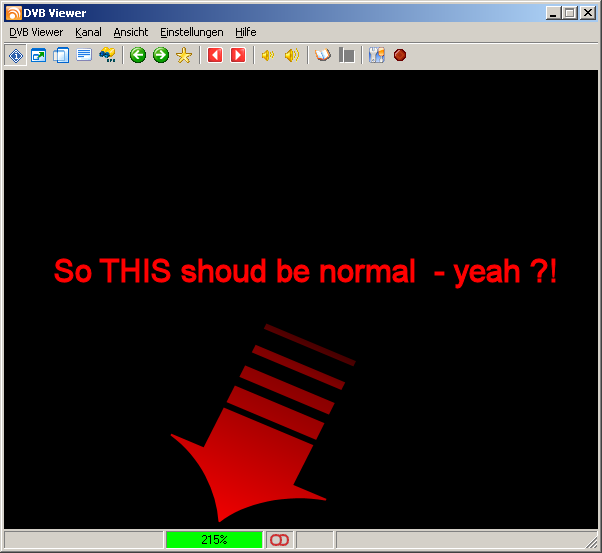The width and height of the screenshot is (602, 553).
Task: Close the DVB Viewer window
Action: pyautogui.click(x=588, y=13)
